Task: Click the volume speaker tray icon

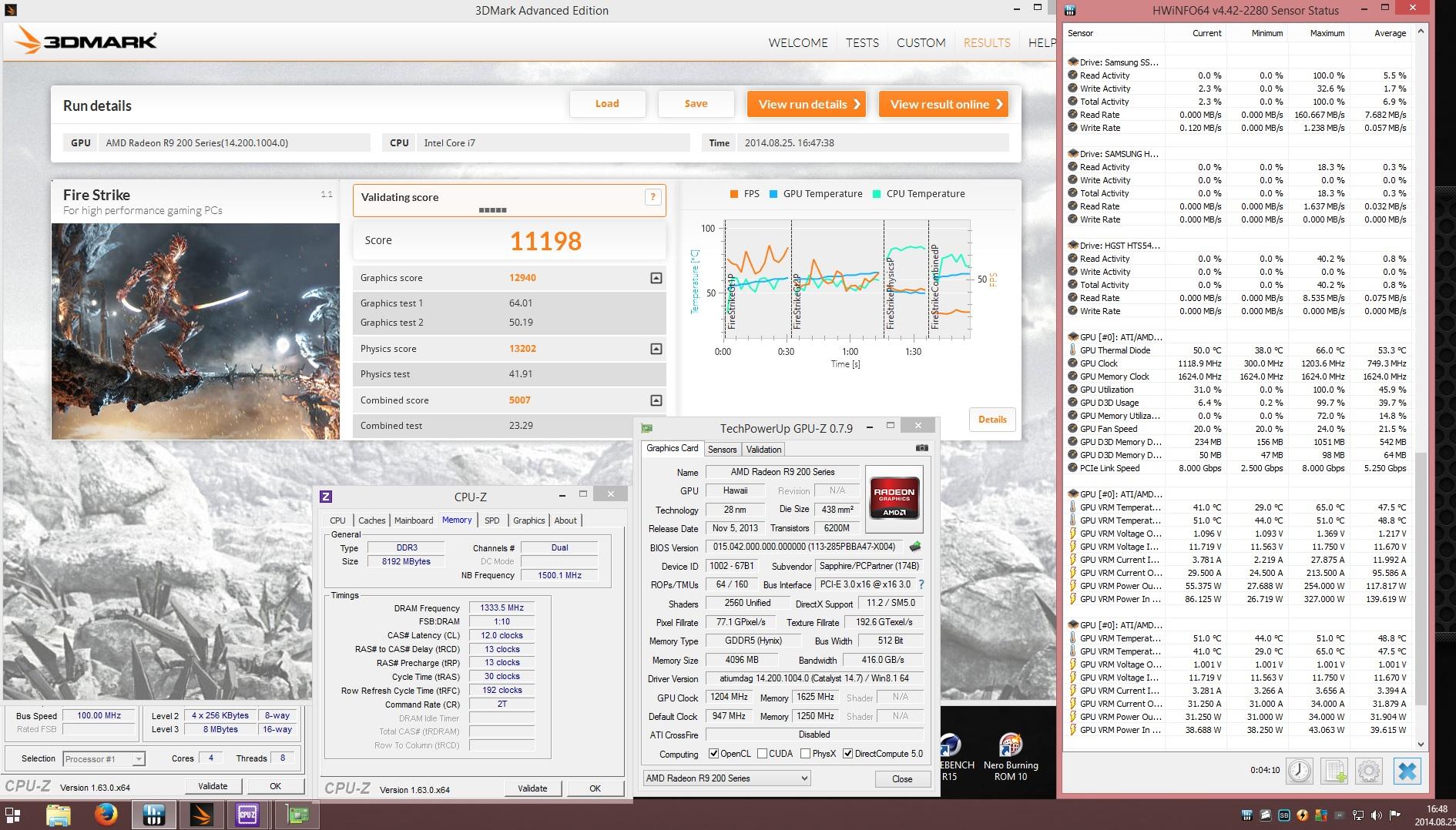Action: pyautogui.click(x=1375, y=815)
